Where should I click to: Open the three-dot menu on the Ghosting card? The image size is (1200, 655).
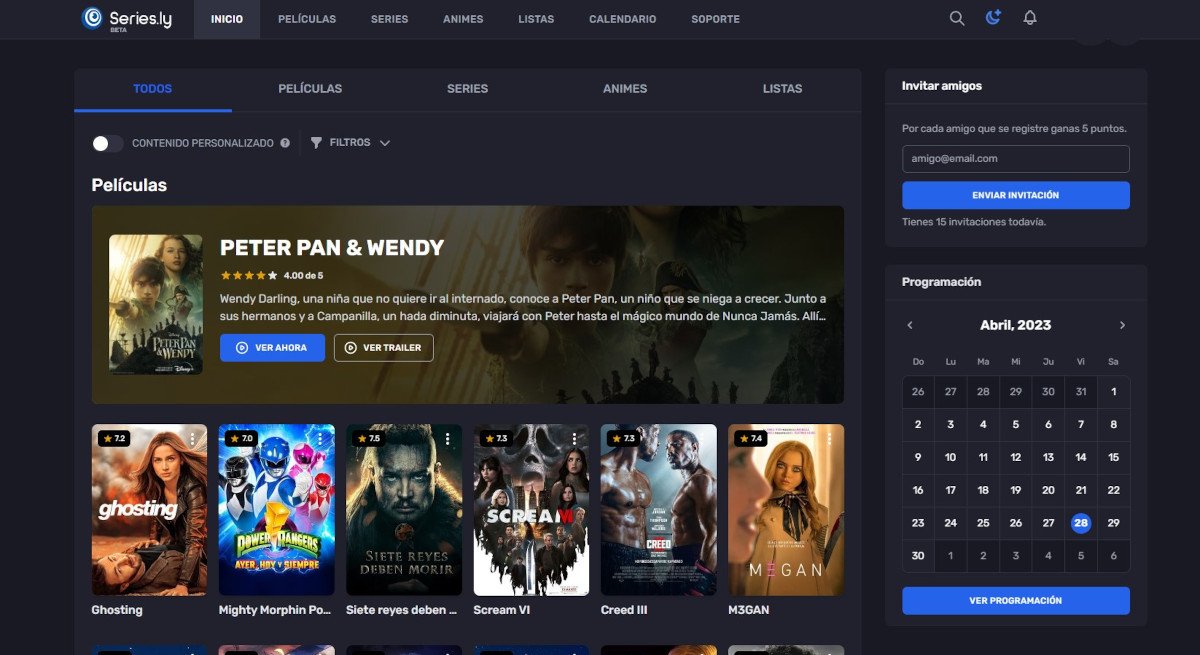tap(192, 437)
